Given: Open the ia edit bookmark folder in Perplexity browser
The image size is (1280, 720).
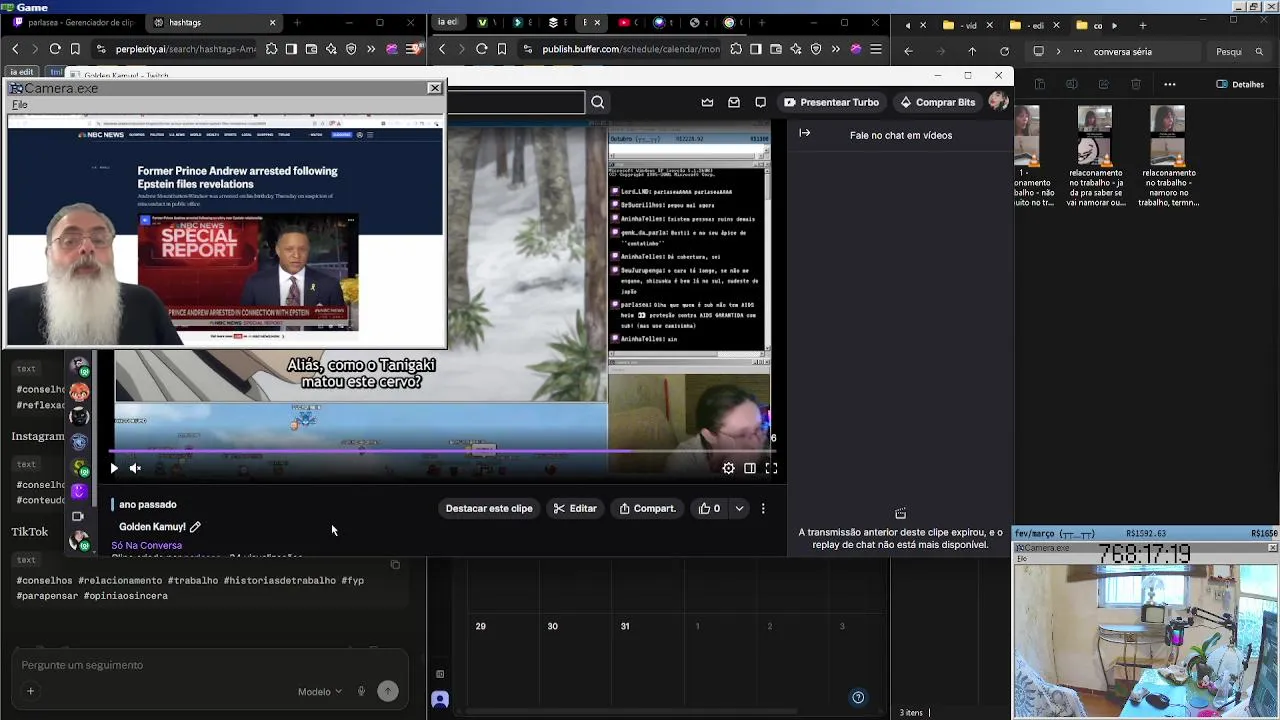Looking at the screenshot, I should [x=21, y=72].
